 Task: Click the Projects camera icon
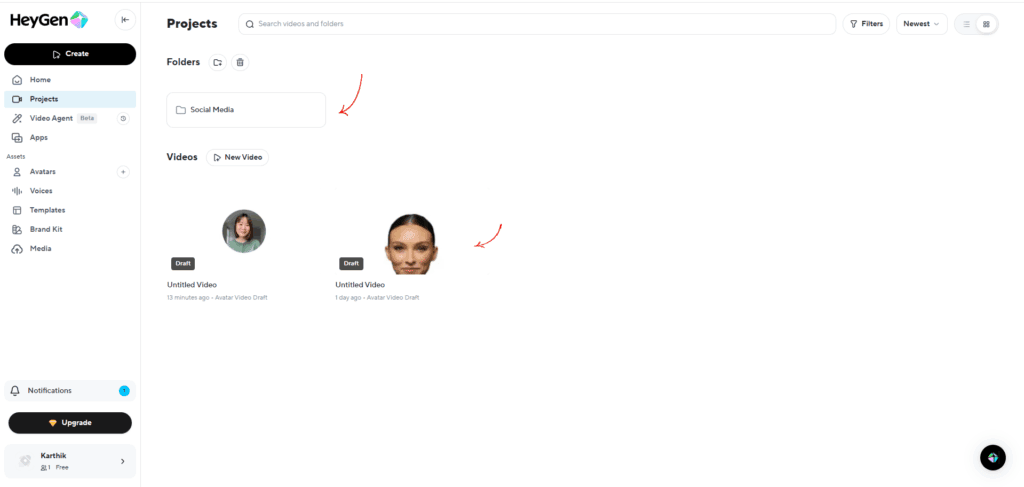tap(18, 99)
